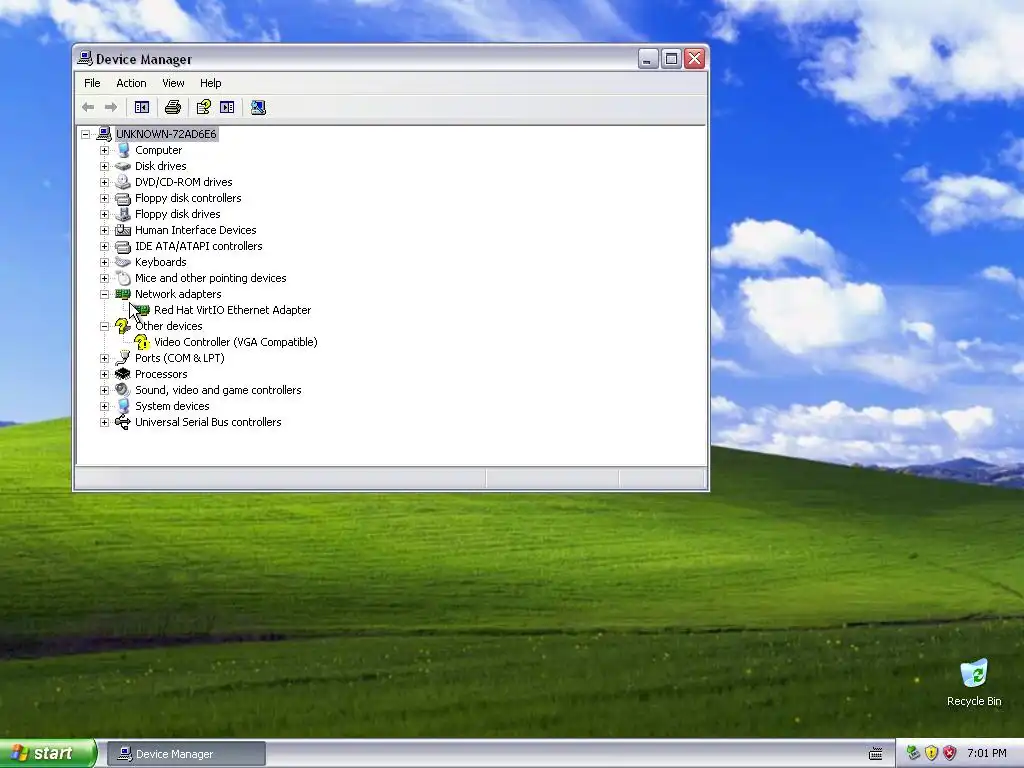This screenshot has width=1024, height=768.
Task: Select the Human Interface Devices label
Action: (195, 230)
